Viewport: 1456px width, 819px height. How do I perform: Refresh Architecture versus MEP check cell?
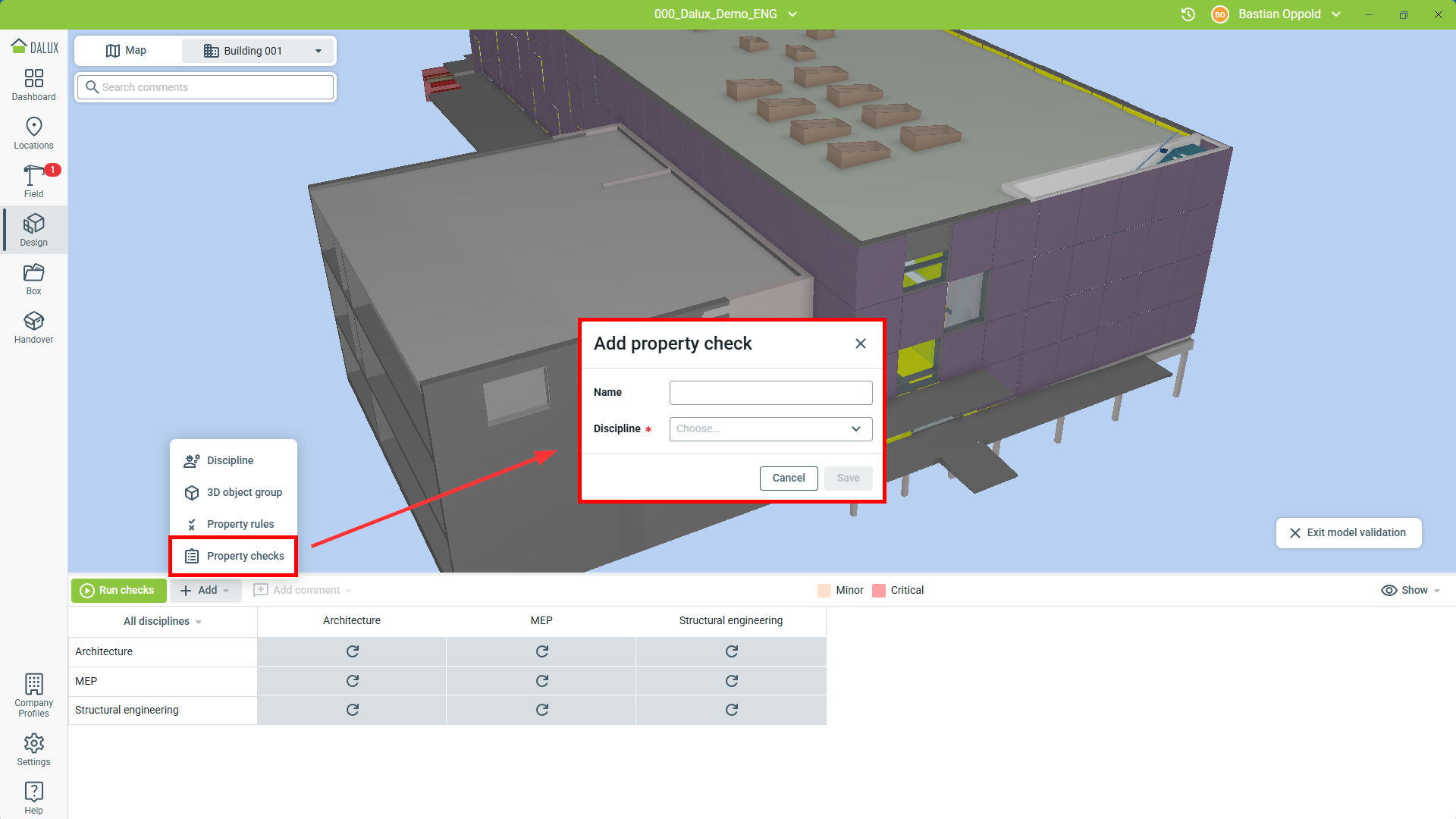pyautogui.click(x=541, y=651)
